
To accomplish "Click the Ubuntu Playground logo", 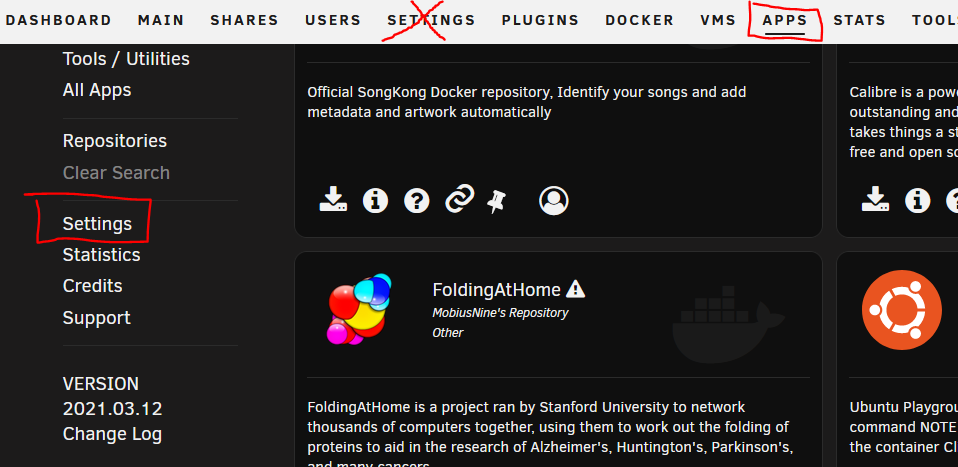I will coord(902,310).
